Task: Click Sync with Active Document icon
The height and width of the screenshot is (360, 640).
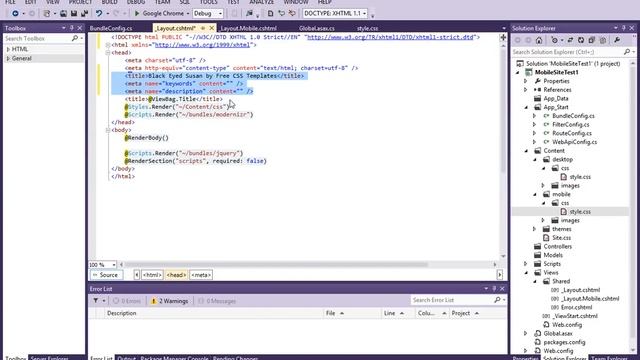Action: coord(570,40)
